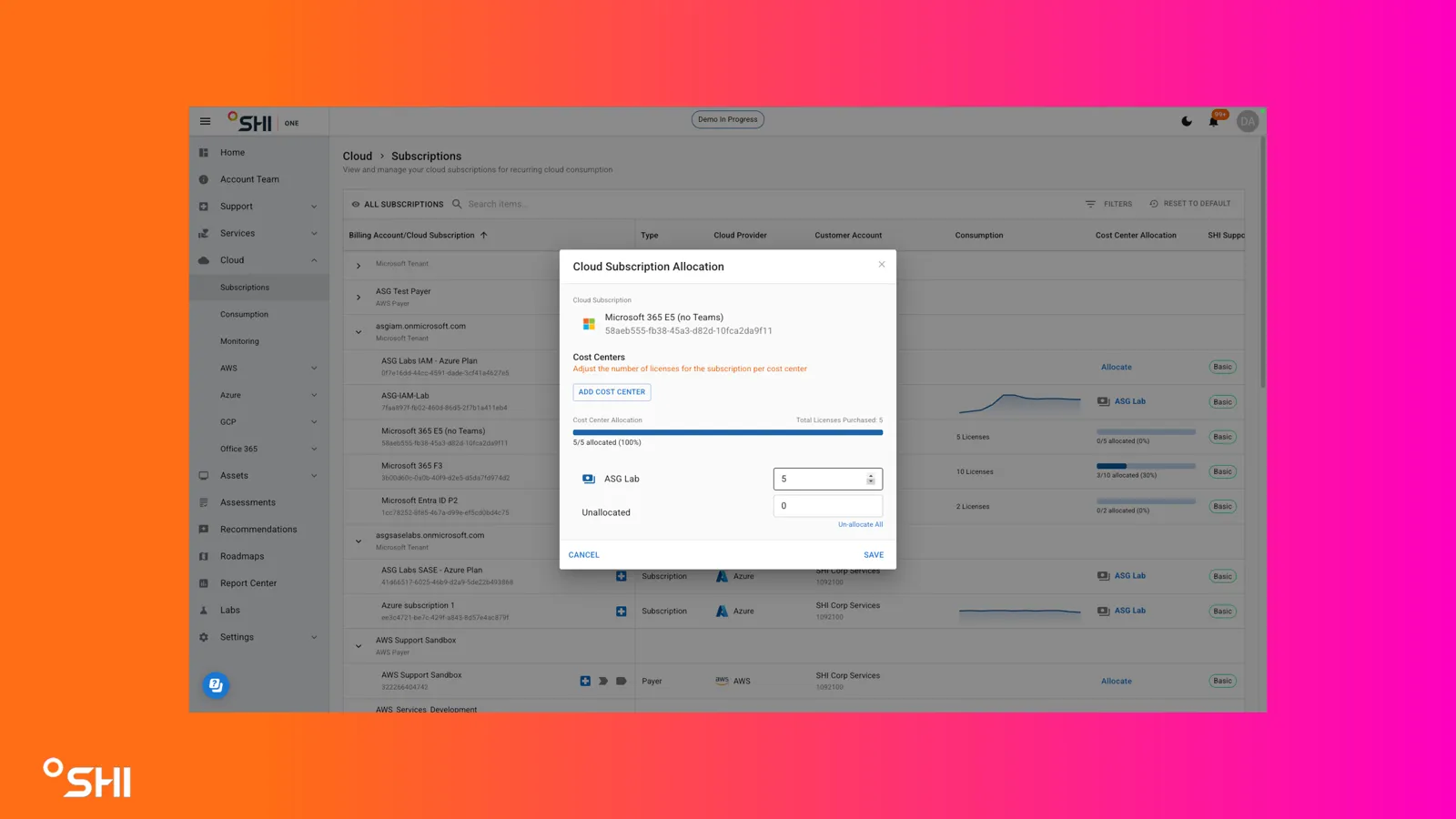Expand the Support sidebar menu

pos(314,207)
